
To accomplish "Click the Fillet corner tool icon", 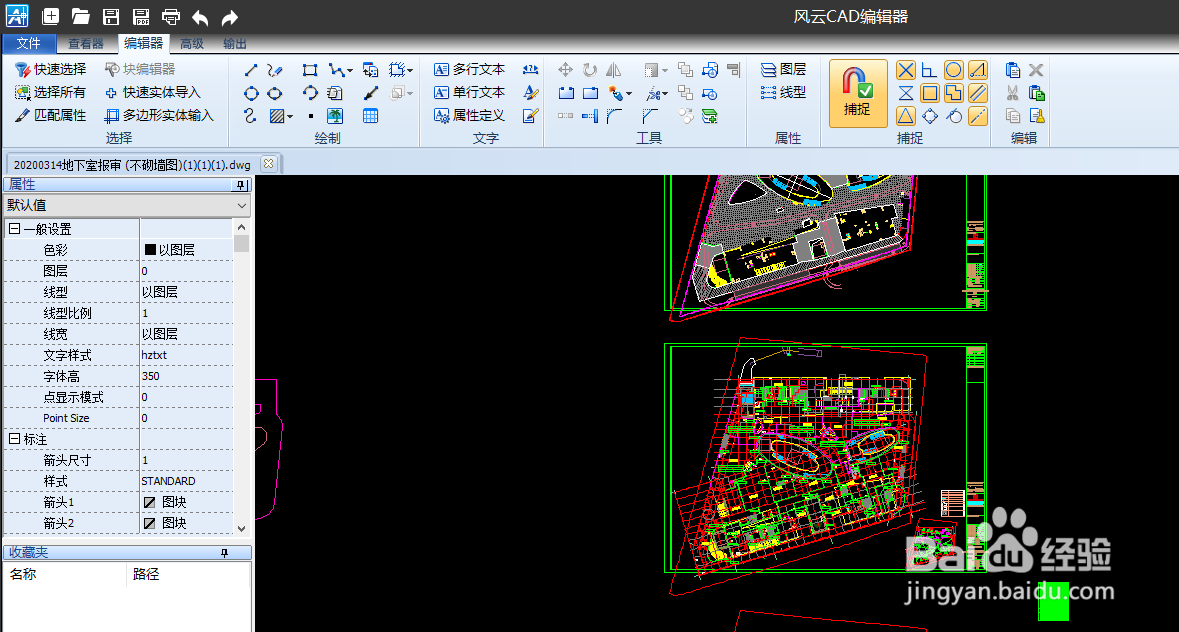I will click(x=614, y=116).
